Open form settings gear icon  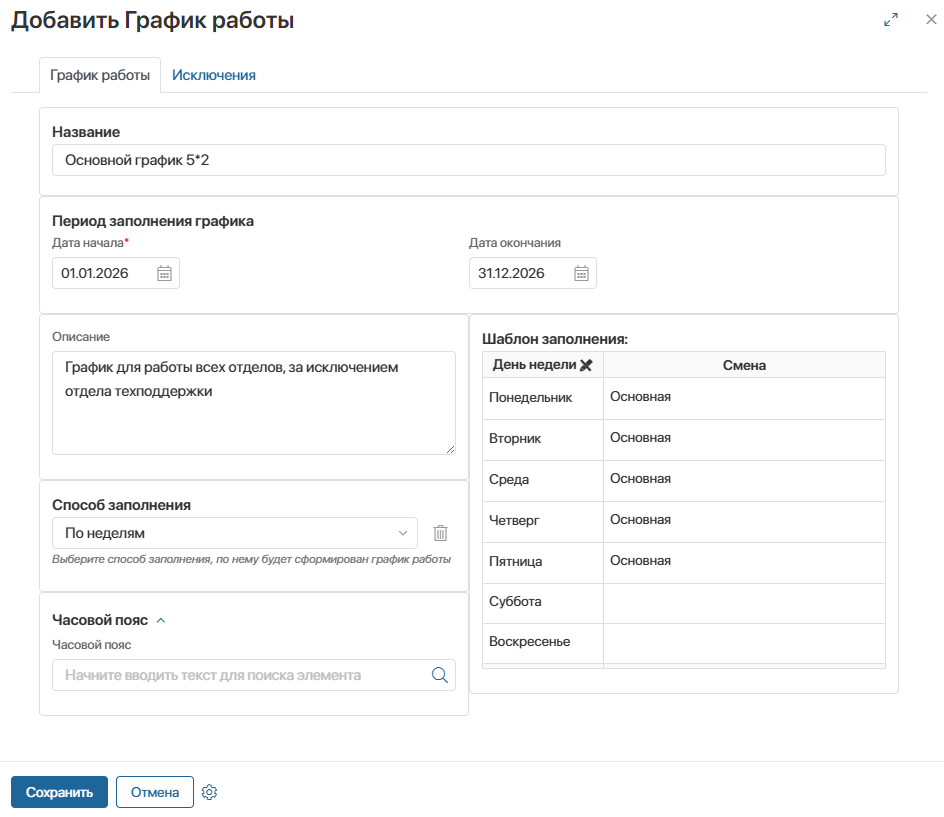pyautogui.click(x=210, y=792)
